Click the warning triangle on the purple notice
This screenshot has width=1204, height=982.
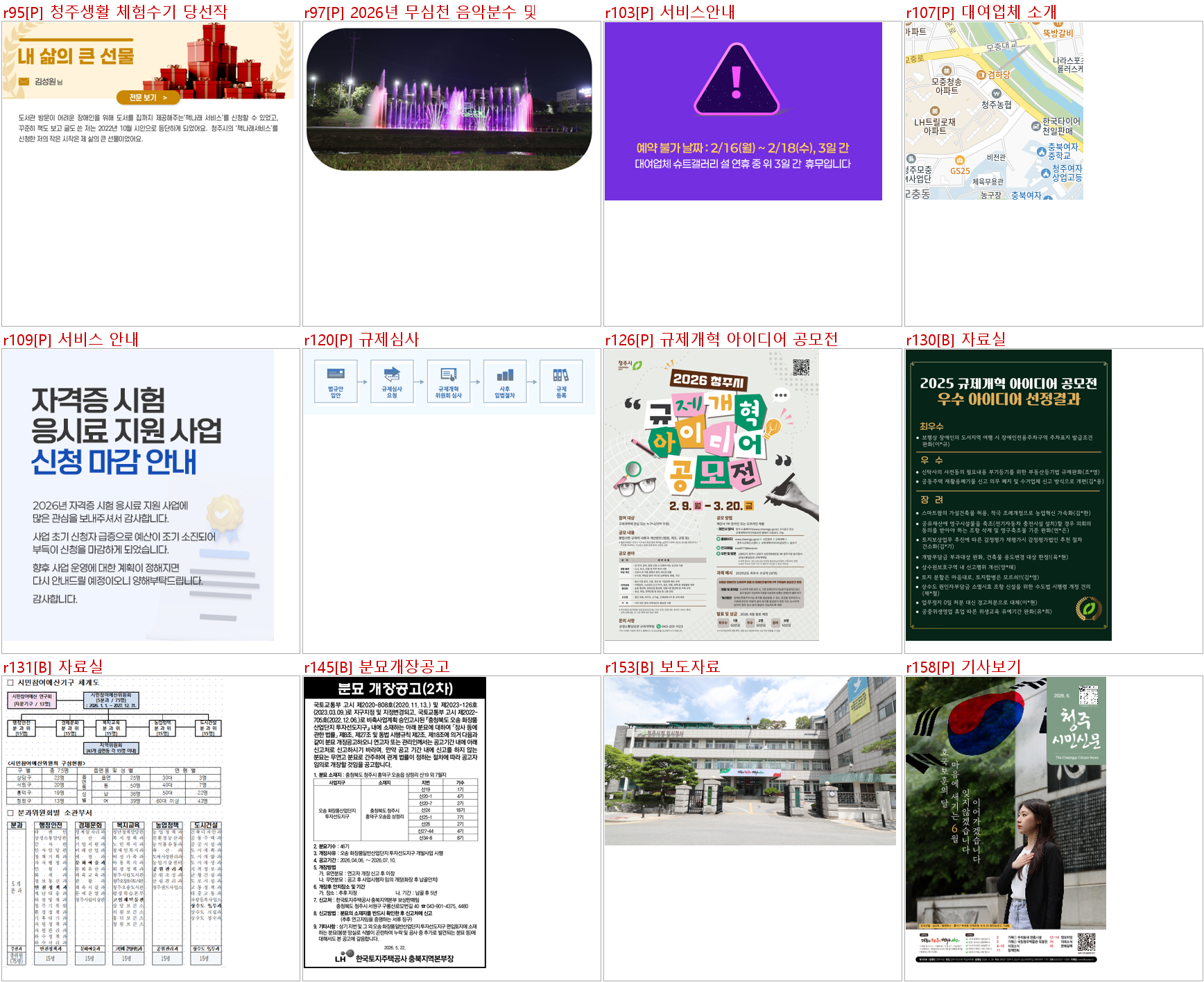point(737,80)
